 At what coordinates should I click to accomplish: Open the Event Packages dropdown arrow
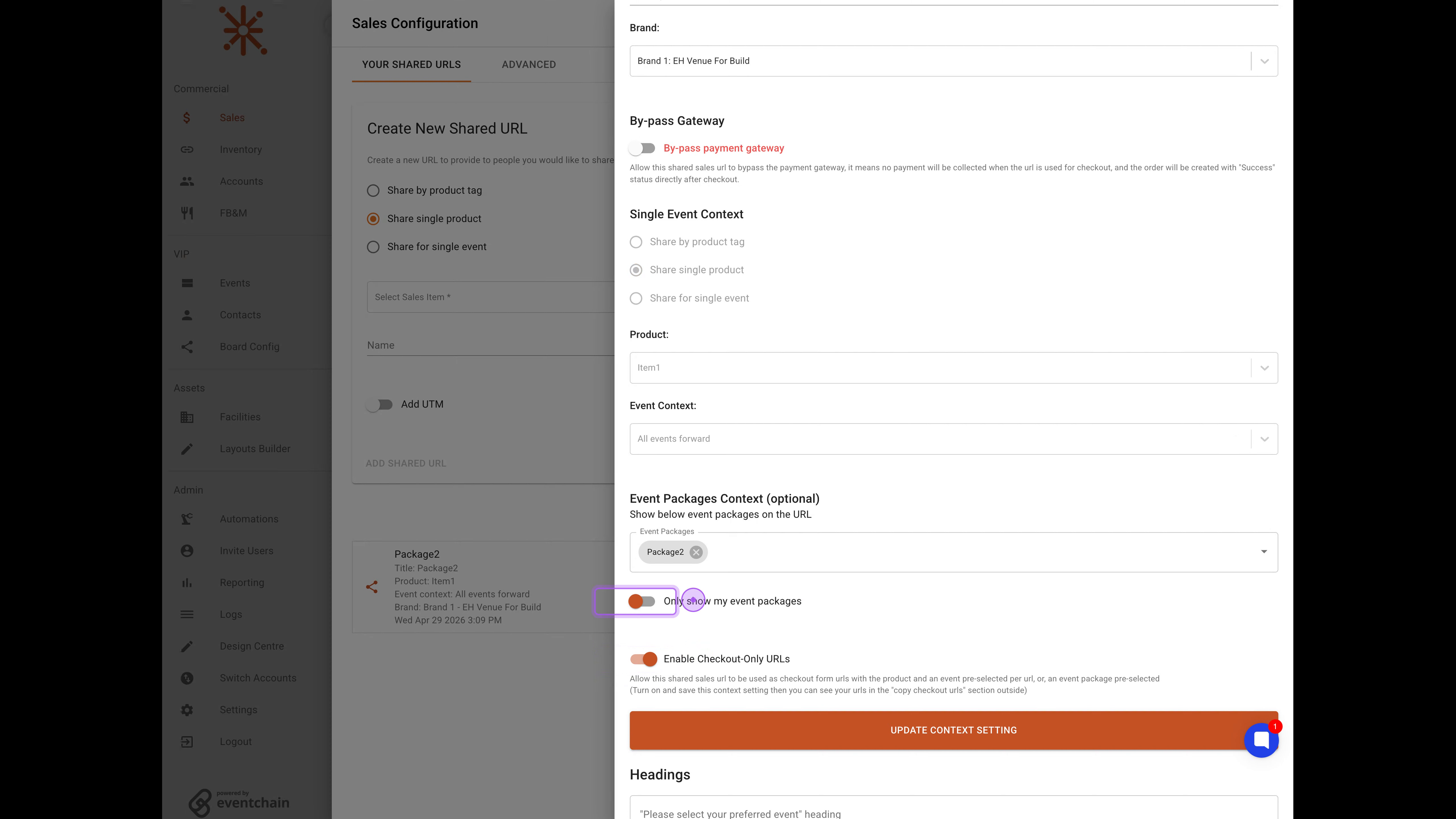click(1264, 552)
